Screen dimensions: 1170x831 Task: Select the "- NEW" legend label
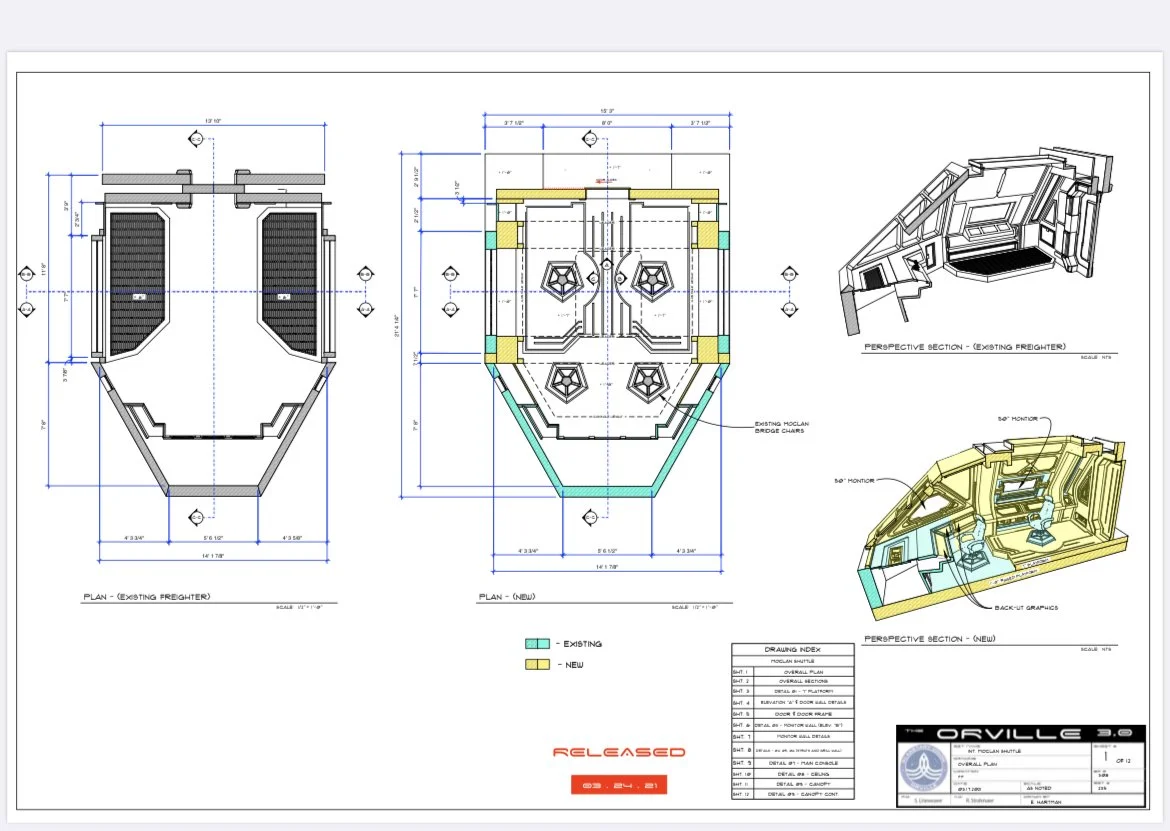(x=571, y=665)
